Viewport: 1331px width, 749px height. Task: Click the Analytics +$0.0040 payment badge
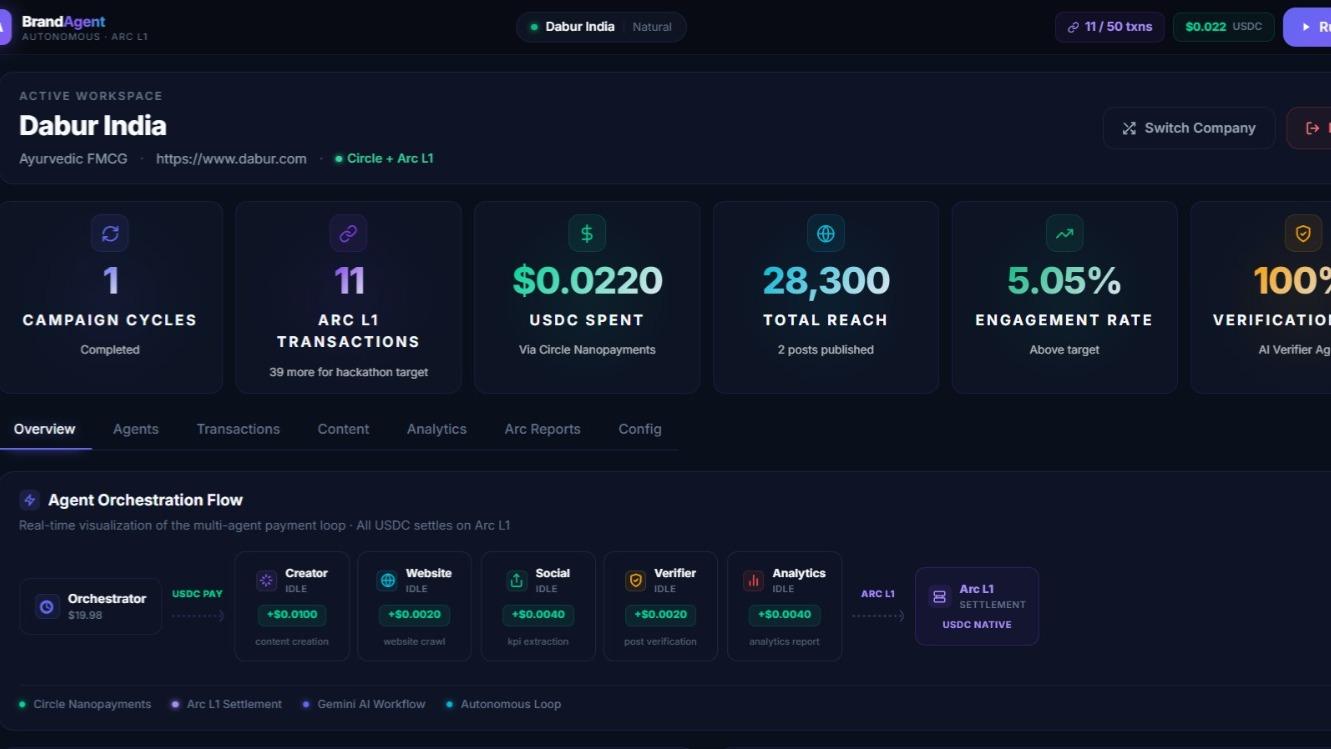coord(784,614)
